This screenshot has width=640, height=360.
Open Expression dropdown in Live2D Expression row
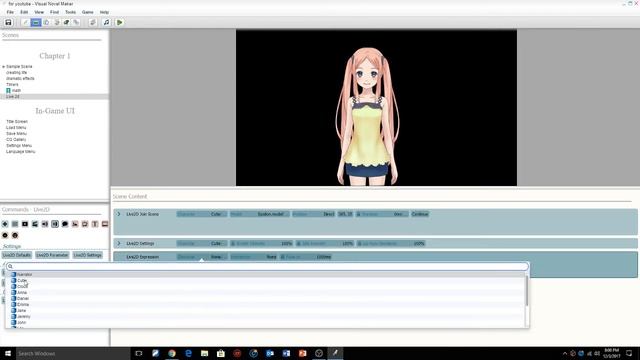[253, 257]
